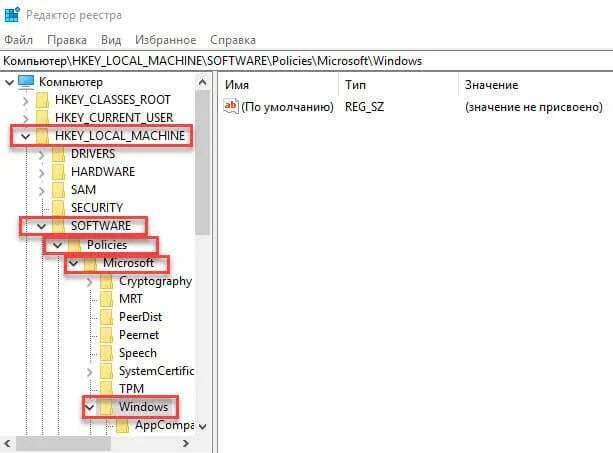Select HKEY_CURRENT_USER label
This screenshot has height=453, width=613.
(114, 118)
